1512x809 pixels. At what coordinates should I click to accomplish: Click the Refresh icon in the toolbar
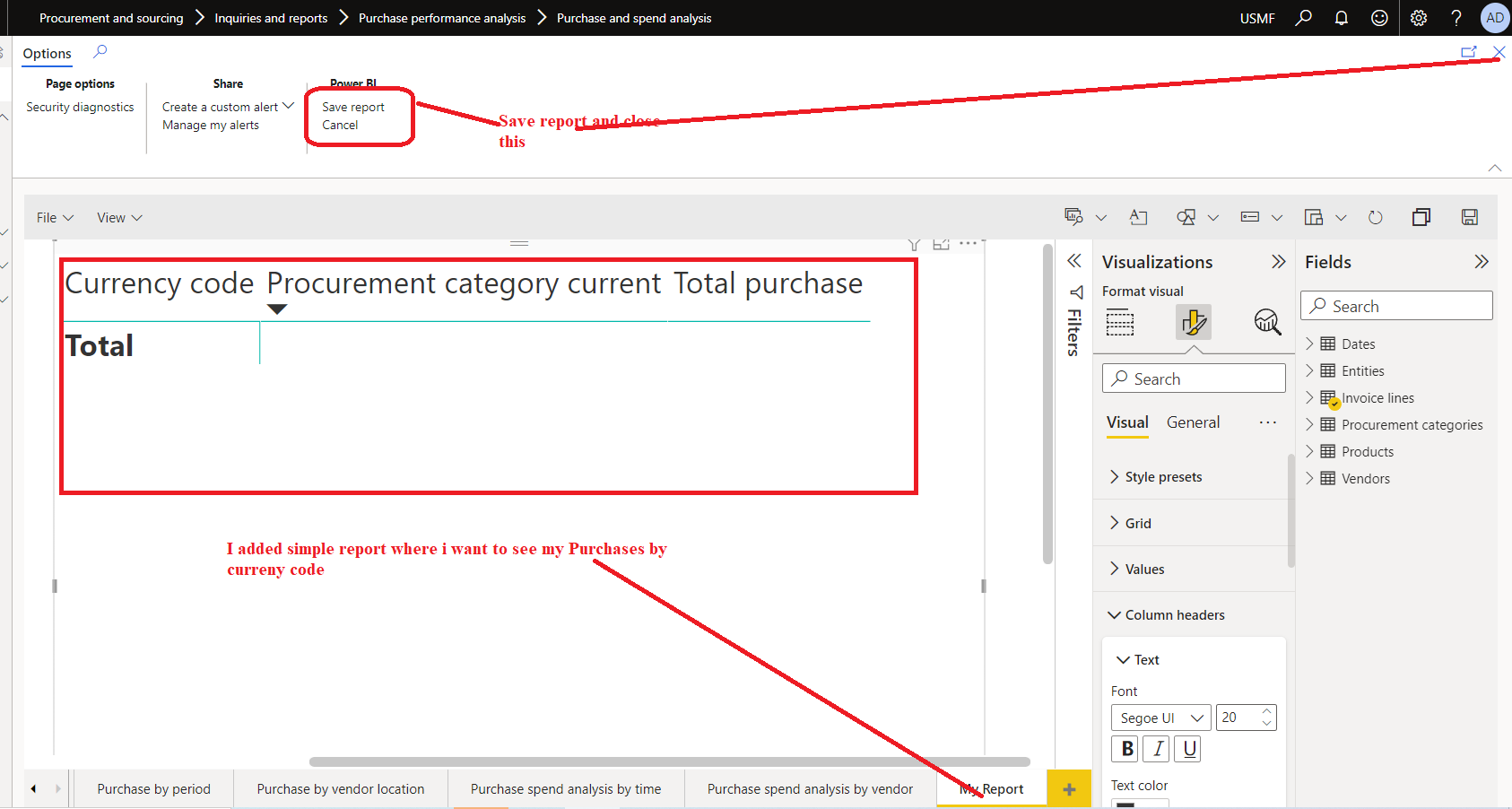point(1375,217)
